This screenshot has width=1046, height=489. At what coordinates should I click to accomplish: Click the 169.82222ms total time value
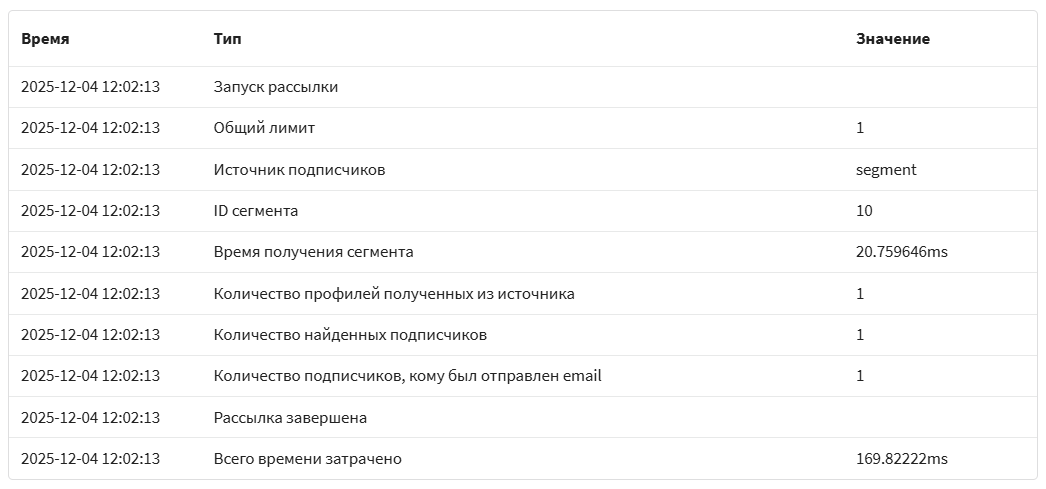point(901,459)
